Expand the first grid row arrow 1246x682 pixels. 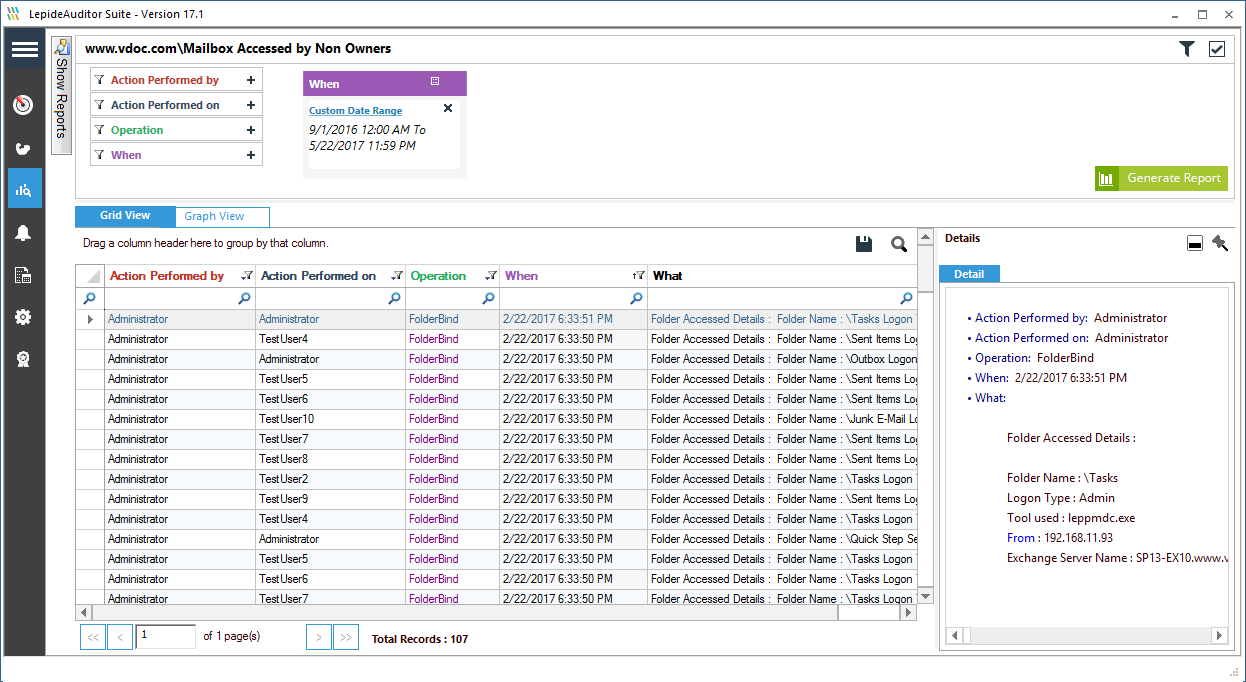tap(91, 319)
